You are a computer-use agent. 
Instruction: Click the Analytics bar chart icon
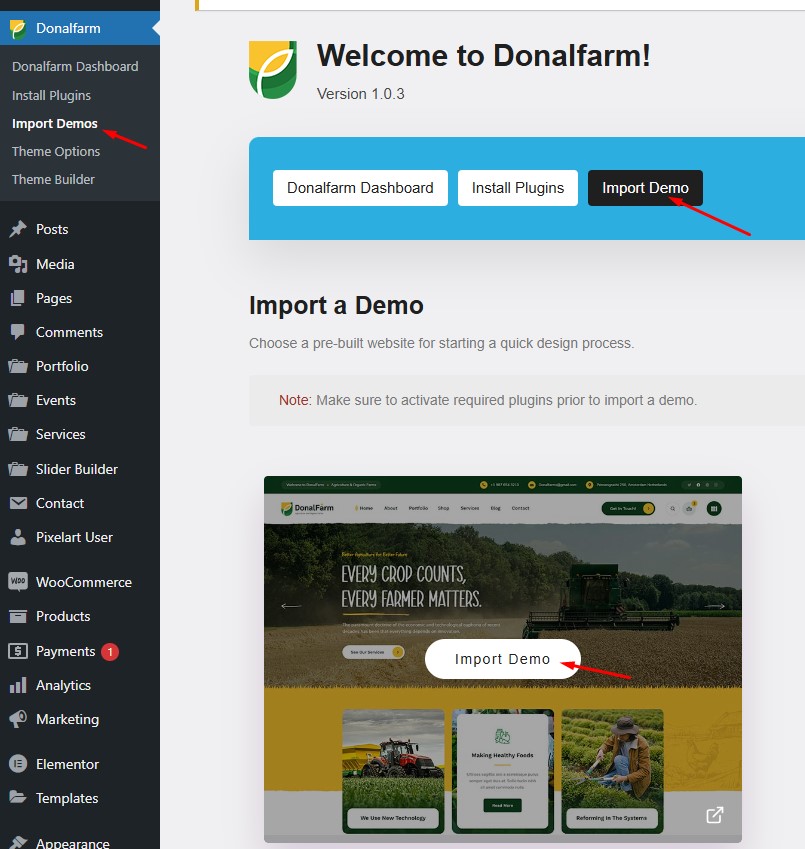(x=18, y=685)
